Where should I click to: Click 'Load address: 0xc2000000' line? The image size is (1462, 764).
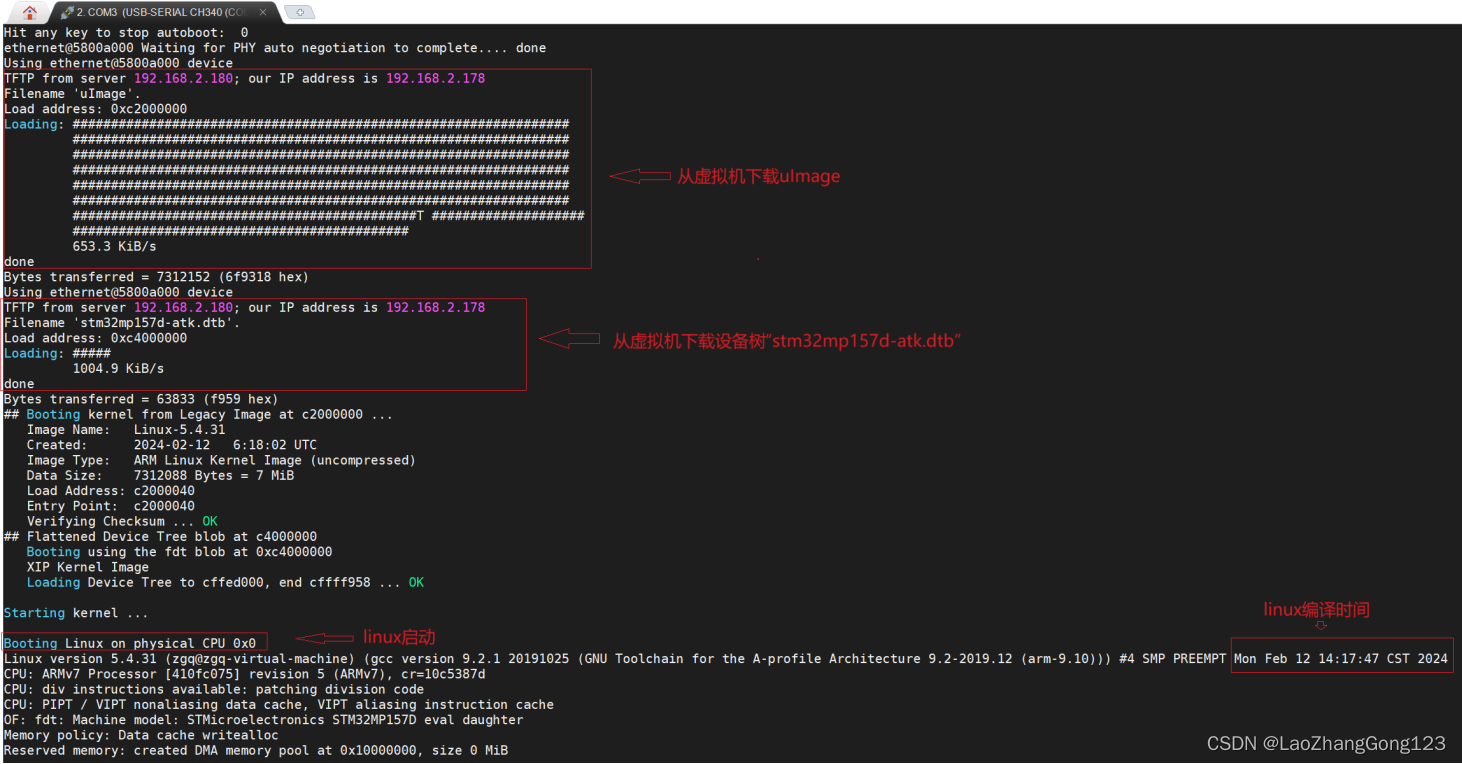(x=95, y=109)
